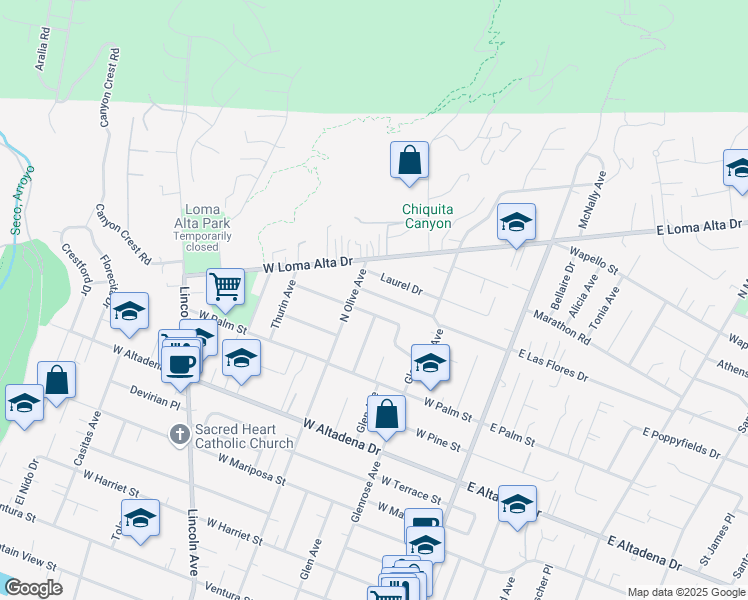
Task: Click the Aralia Rd label
Action: coord(43,50)
